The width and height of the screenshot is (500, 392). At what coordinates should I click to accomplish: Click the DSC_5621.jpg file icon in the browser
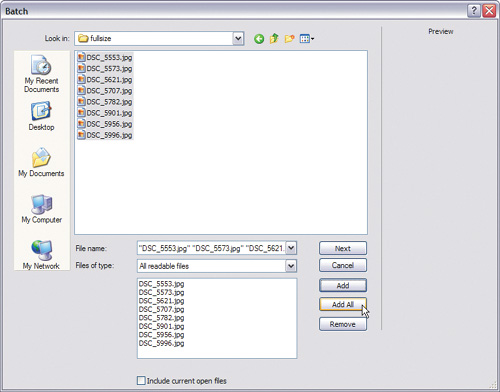tap(81, 79)
